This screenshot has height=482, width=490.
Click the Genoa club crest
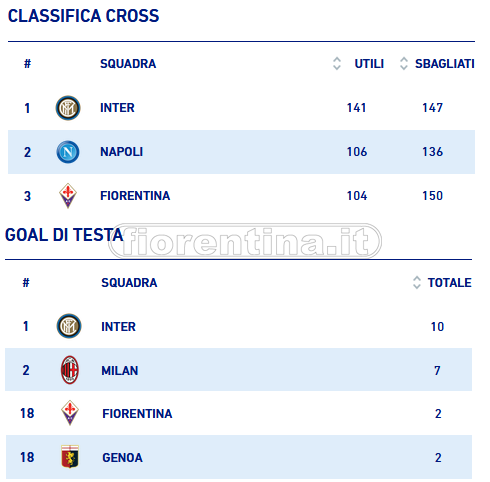tap(70, 457)
